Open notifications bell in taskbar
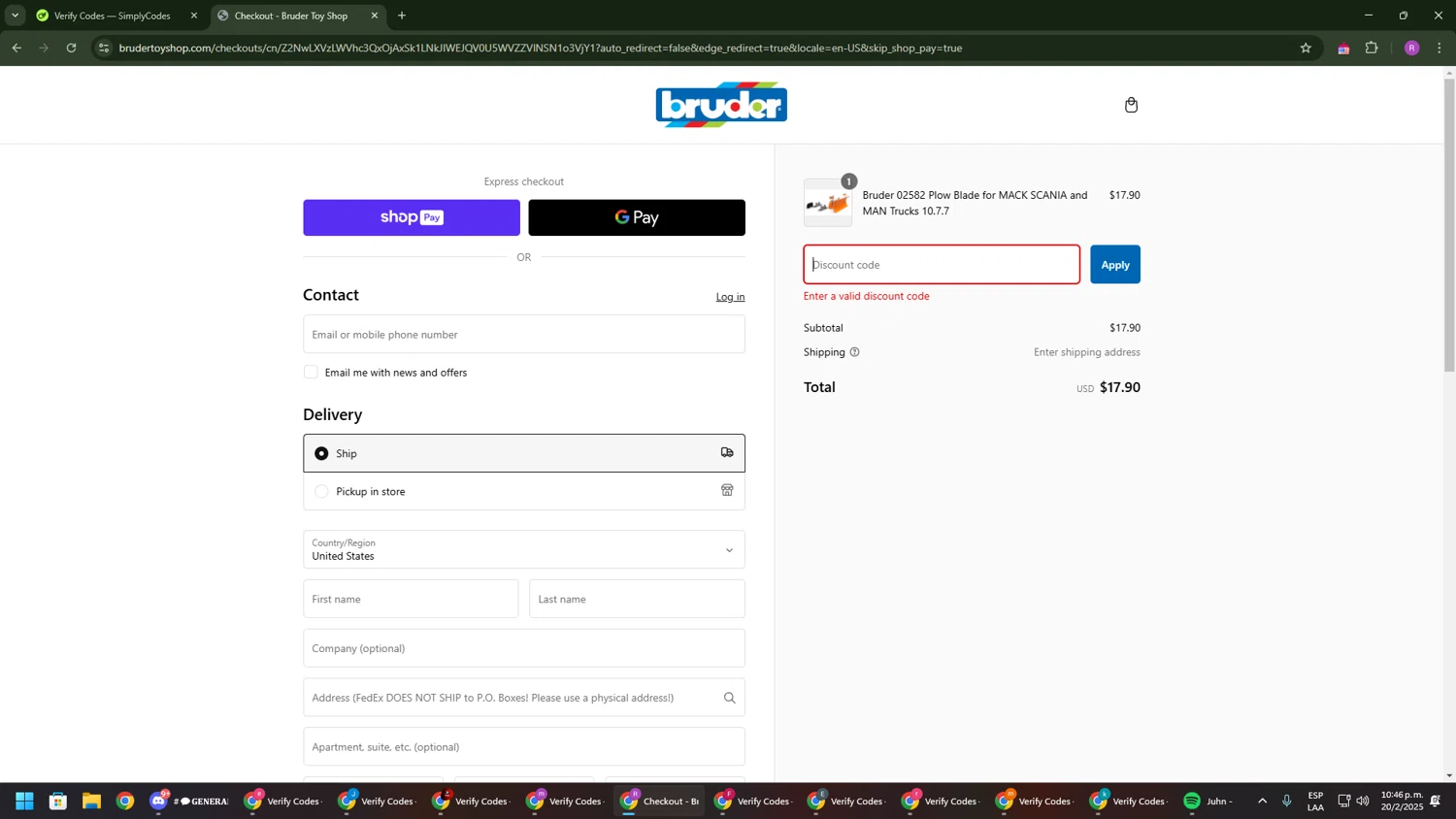 (1436, 801)
